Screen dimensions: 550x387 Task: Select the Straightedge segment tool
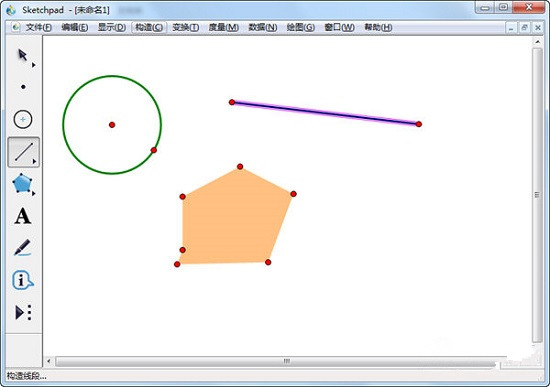[x=24, y=152]
